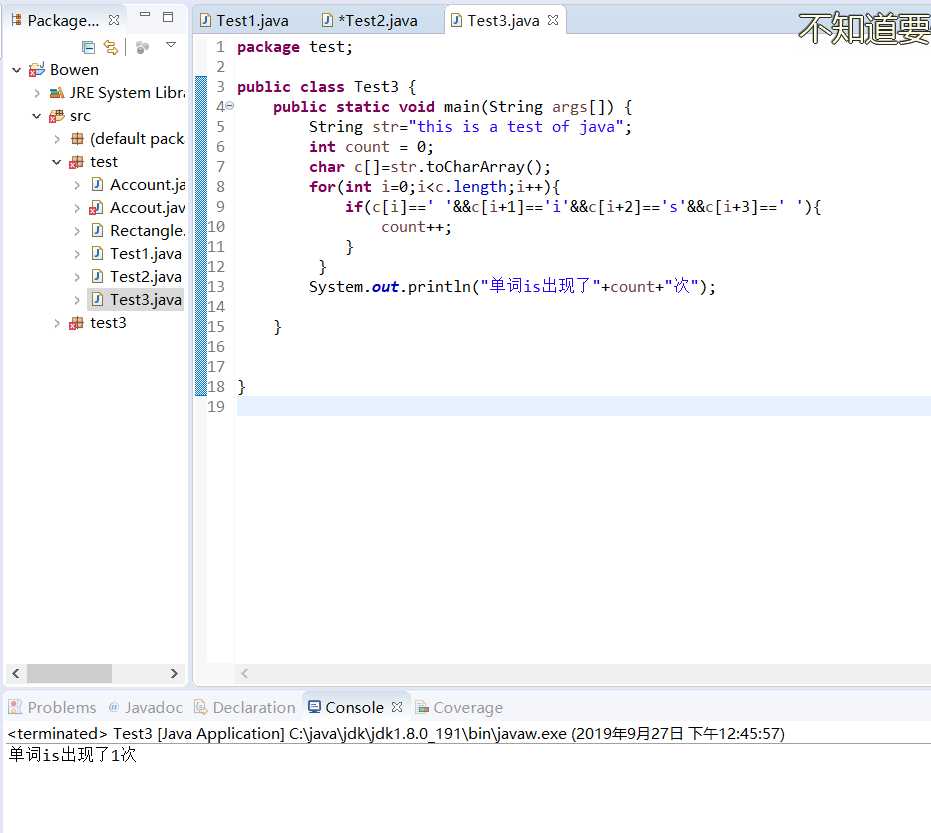Collapse main method using fold marker
The width and height of the screenshot is (931, 833).
coord(230,107)
